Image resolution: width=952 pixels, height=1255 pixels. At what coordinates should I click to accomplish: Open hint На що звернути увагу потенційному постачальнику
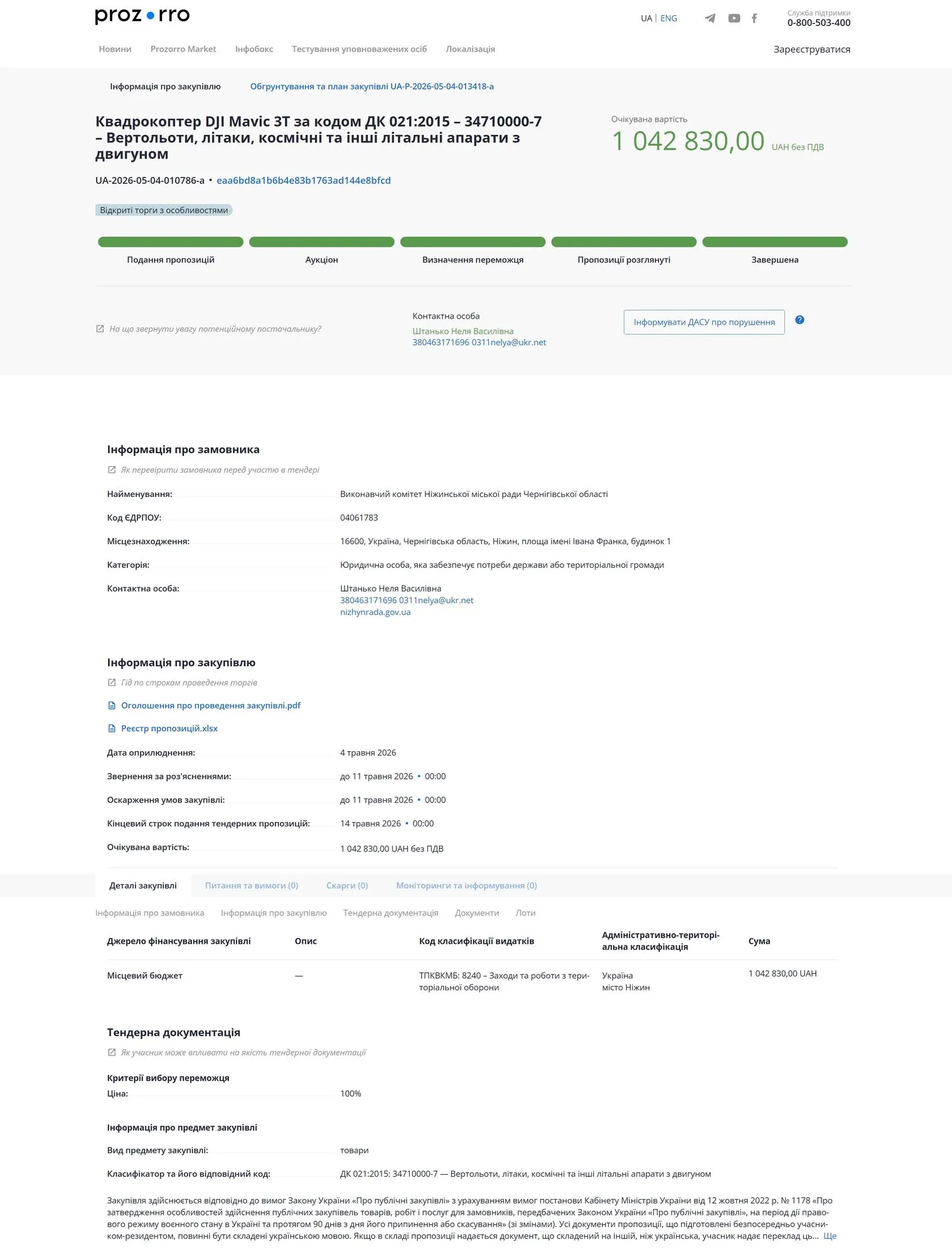click(215, 329)
